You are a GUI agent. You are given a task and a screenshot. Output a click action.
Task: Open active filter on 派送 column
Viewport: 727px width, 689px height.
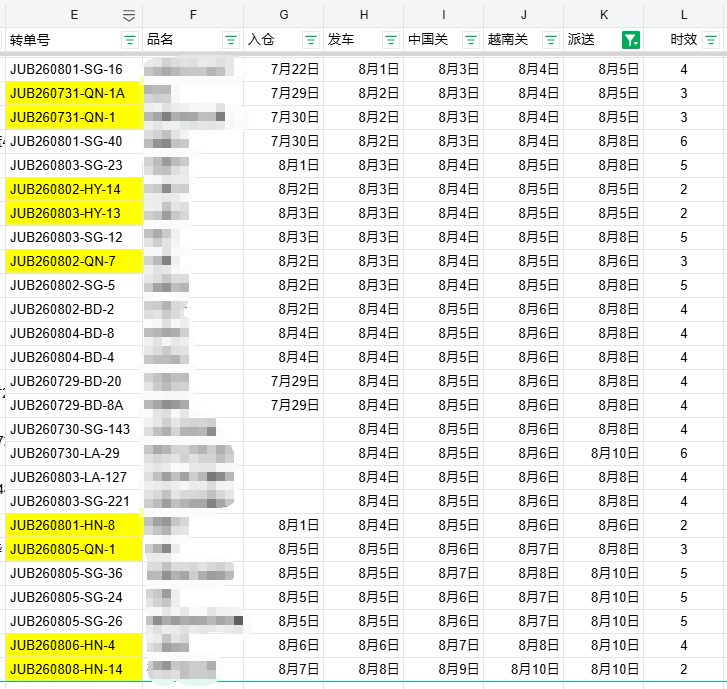coord(631,40)
